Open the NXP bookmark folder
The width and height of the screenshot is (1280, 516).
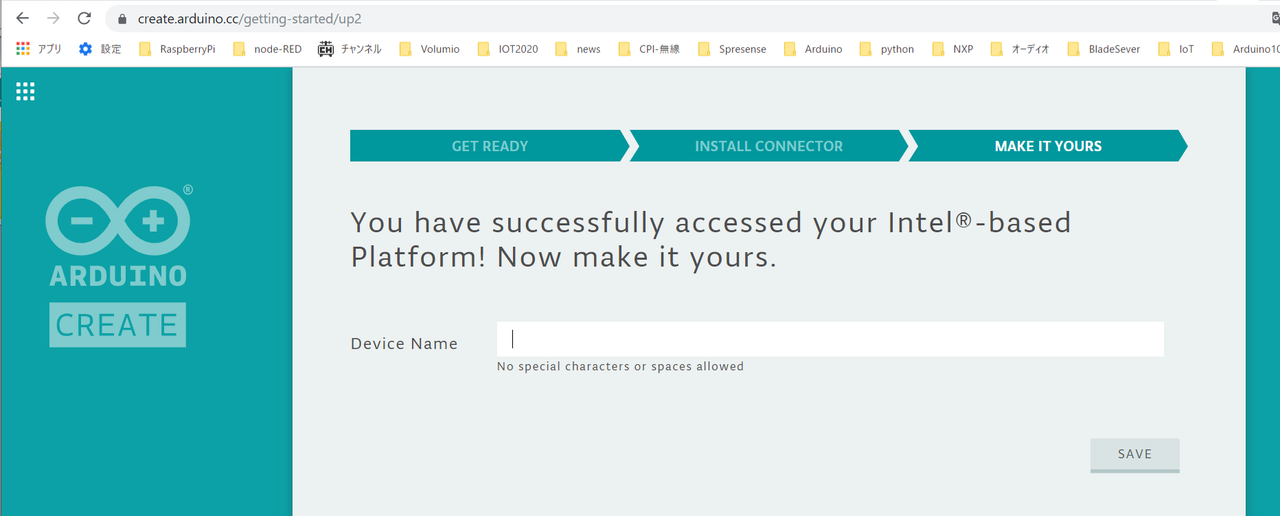[x=952, y=48]
